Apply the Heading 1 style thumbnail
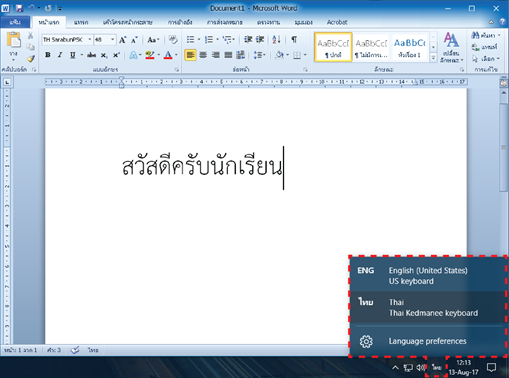The height and width of the screenshot is (378, 509). 409,47
